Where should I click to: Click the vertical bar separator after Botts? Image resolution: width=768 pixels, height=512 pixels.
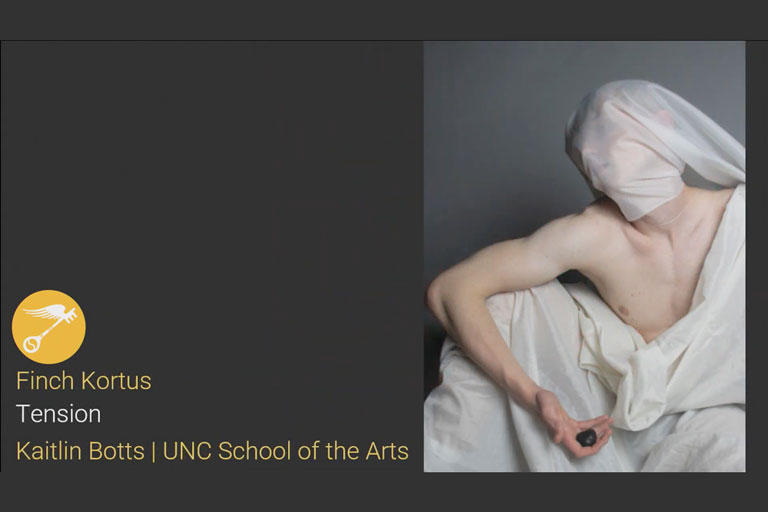(x=154, y=451)
